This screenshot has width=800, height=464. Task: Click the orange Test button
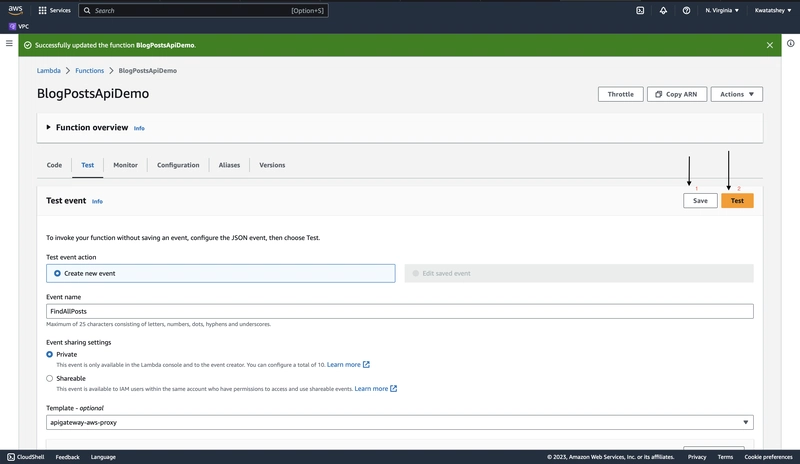click(737, 201)
